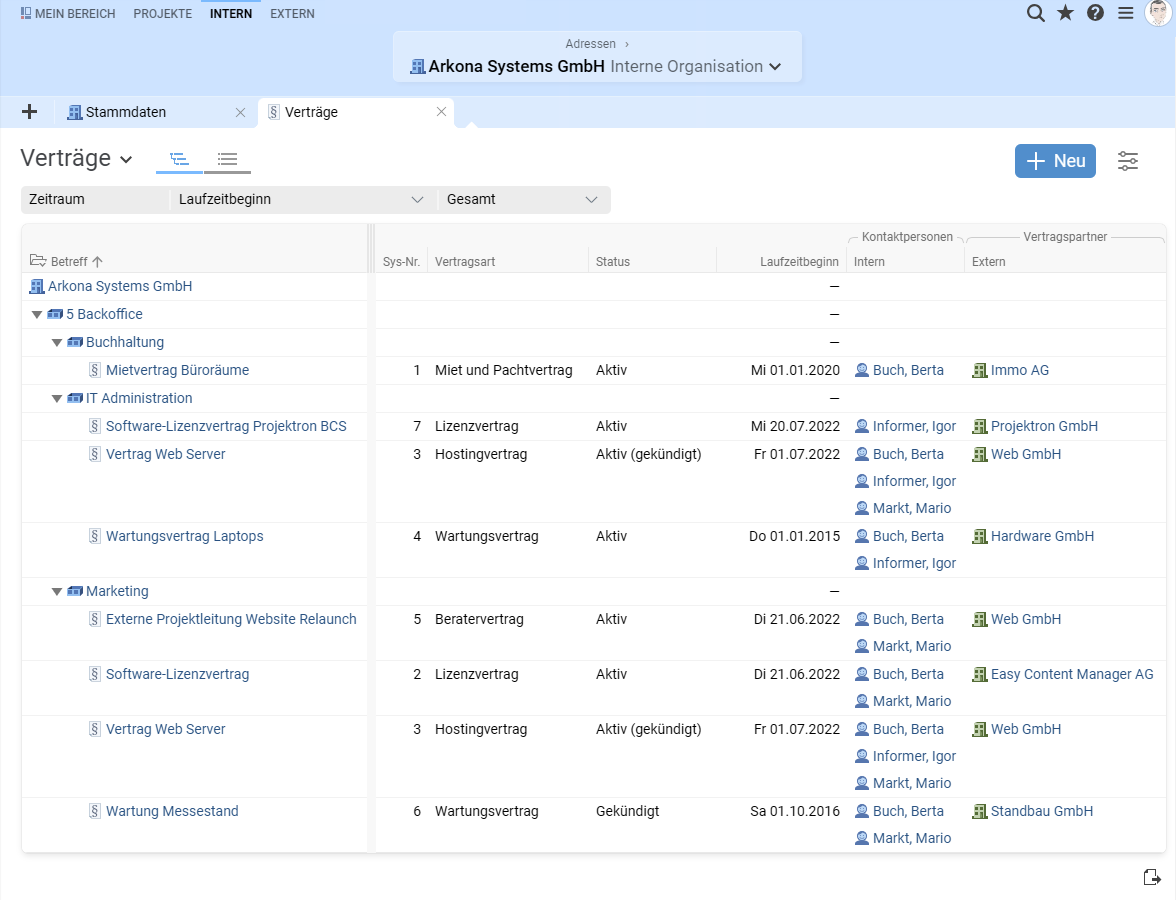1176x900 pixels.
Task: Switch to tree view icon
Action: [x=178, y=159]
